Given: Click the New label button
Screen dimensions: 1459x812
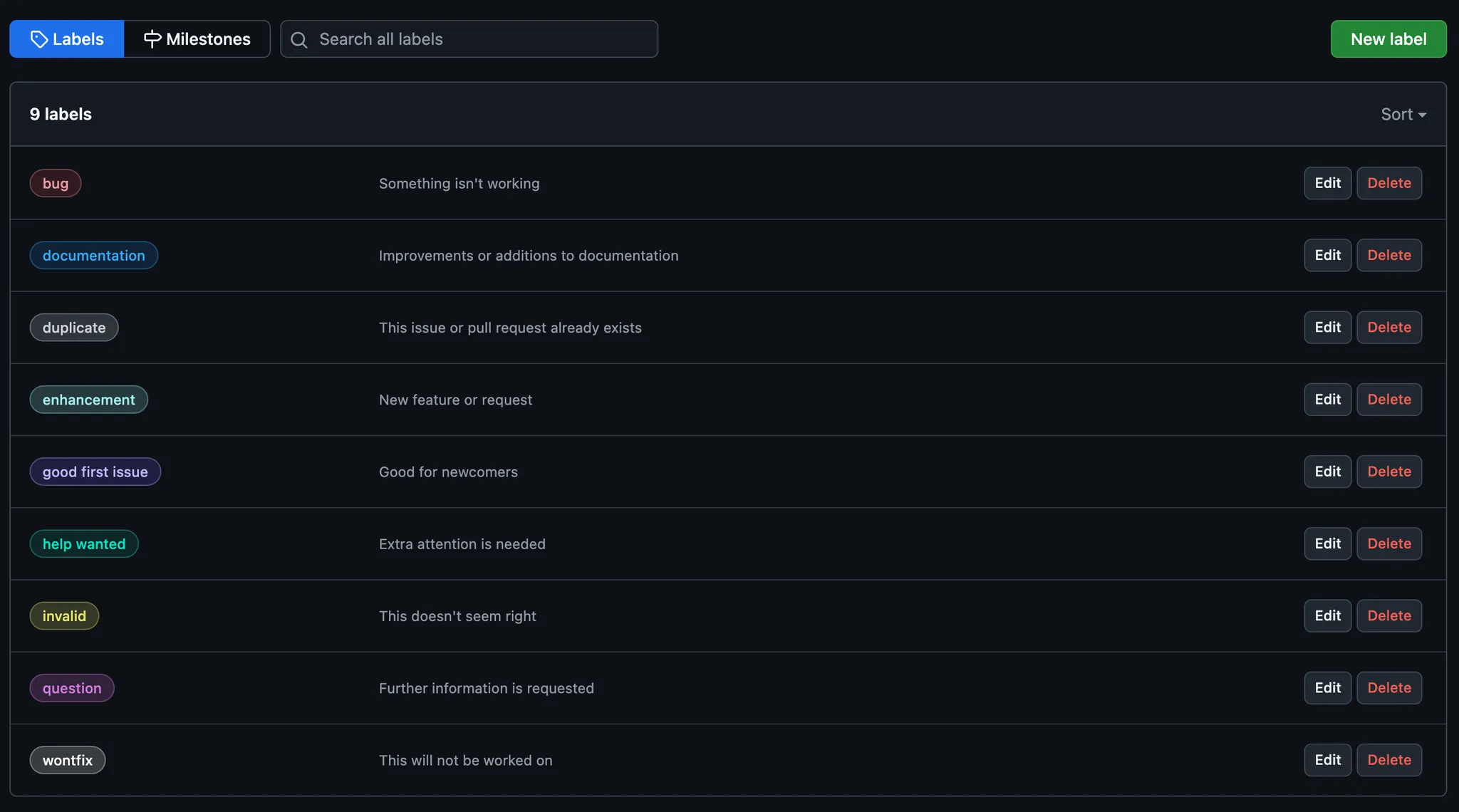Looking at the screenshot, I should (1388, 39).
